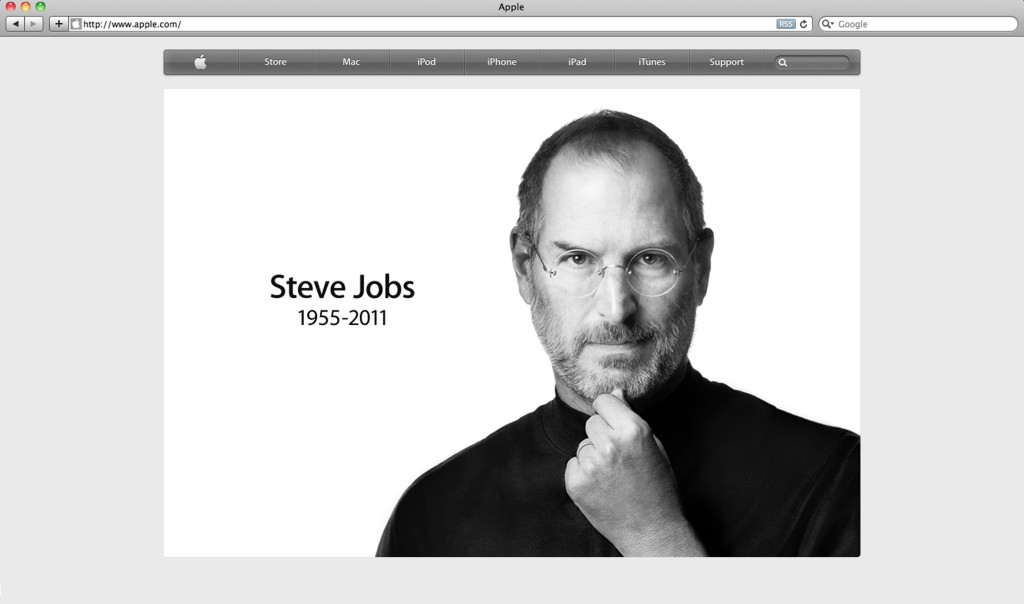Focus the Apple site search box
This screenshot has width=1024, height=604.
[x=818, y=62]
